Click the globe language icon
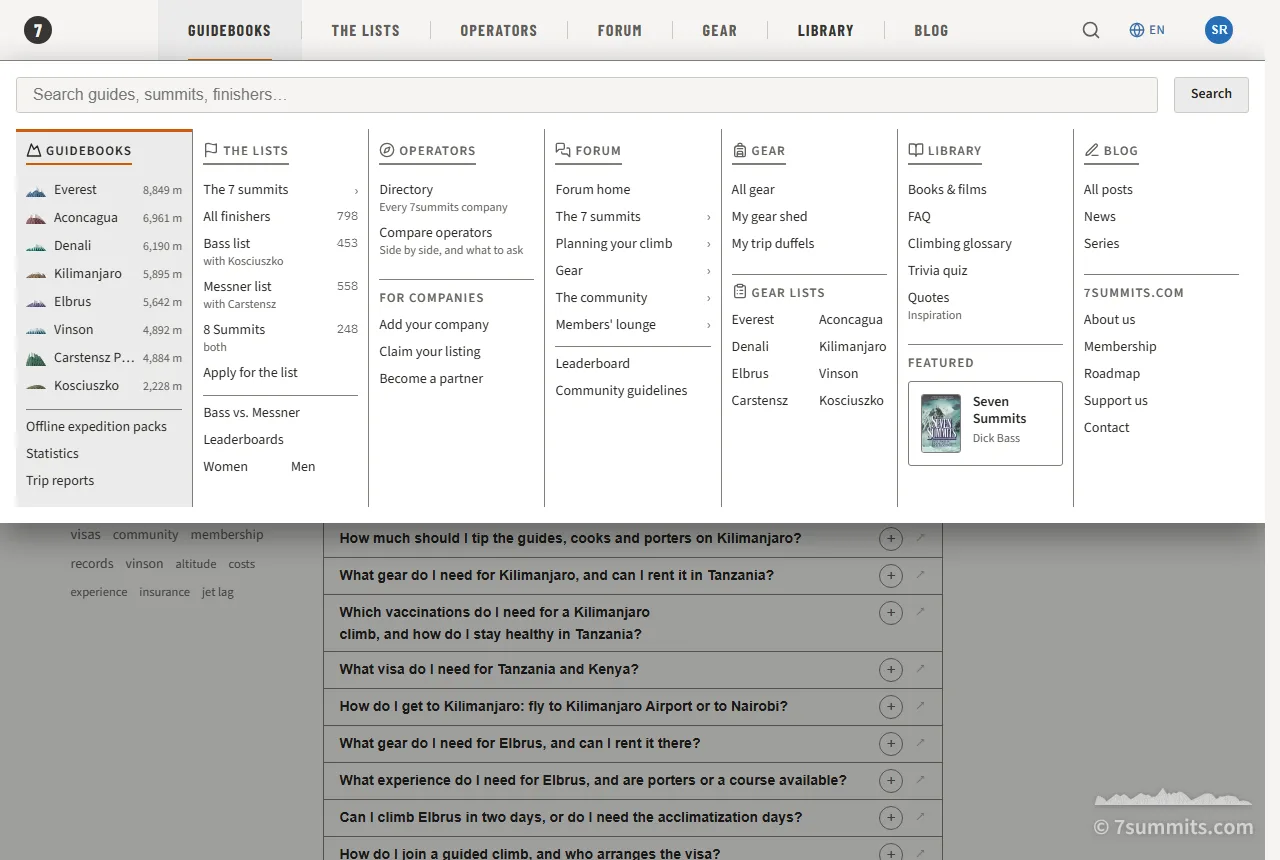Image resolution: width=1280 pixels, height=860 pixels. (1137, 30)
